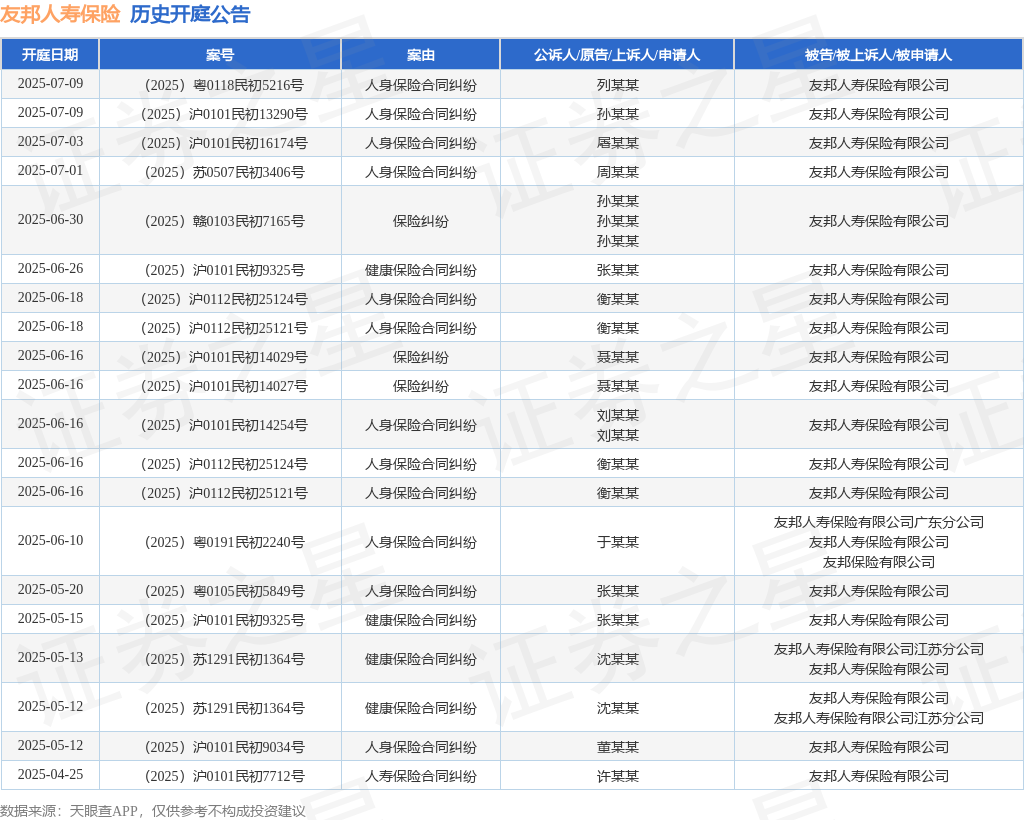The image size is (1024, 820).
Task: Click case number 苏0507民初3406号
Action: click(224, 172)
